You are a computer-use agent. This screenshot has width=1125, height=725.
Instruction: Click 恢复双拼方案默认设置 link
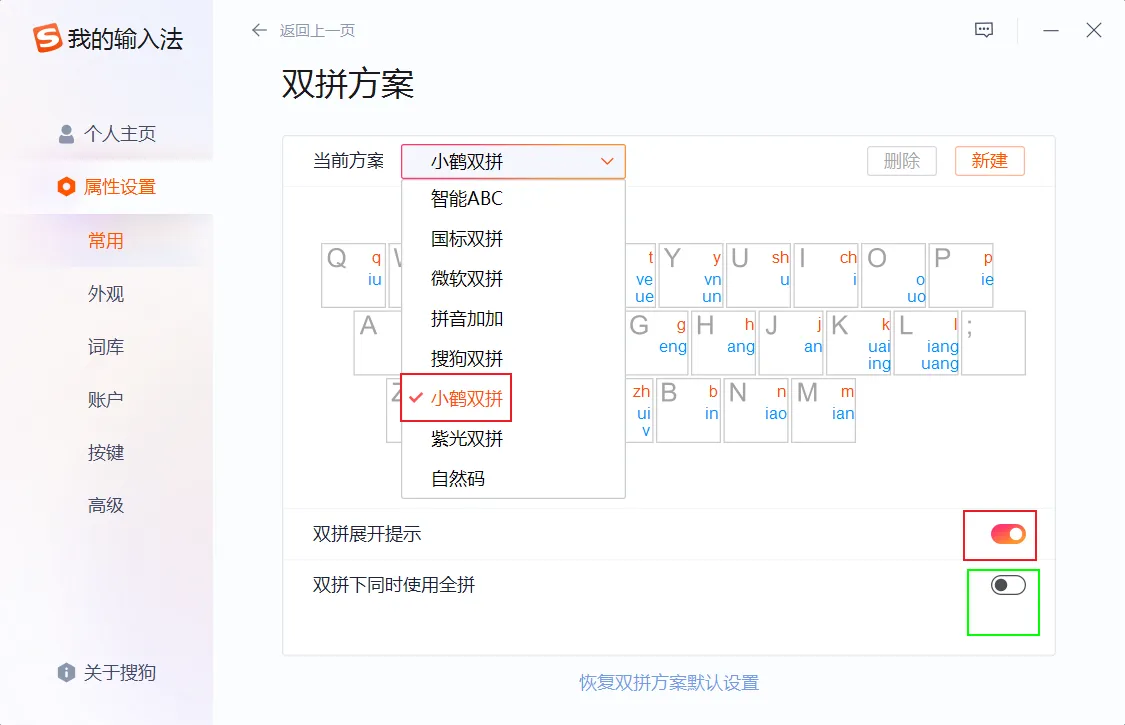669,683
